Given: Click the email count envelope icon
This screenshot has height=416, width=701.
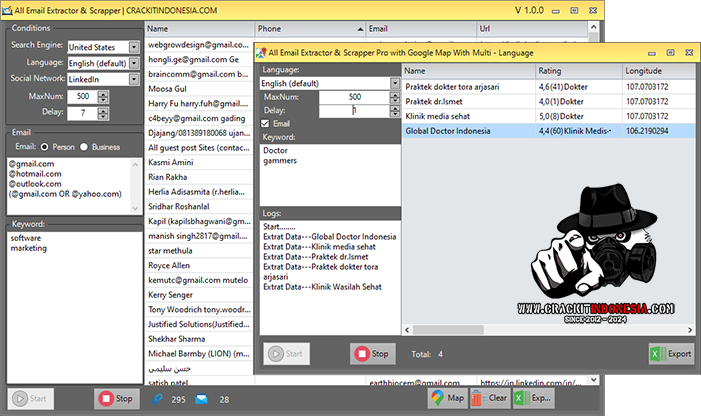Looking at the screenshot, I should 201,399.
